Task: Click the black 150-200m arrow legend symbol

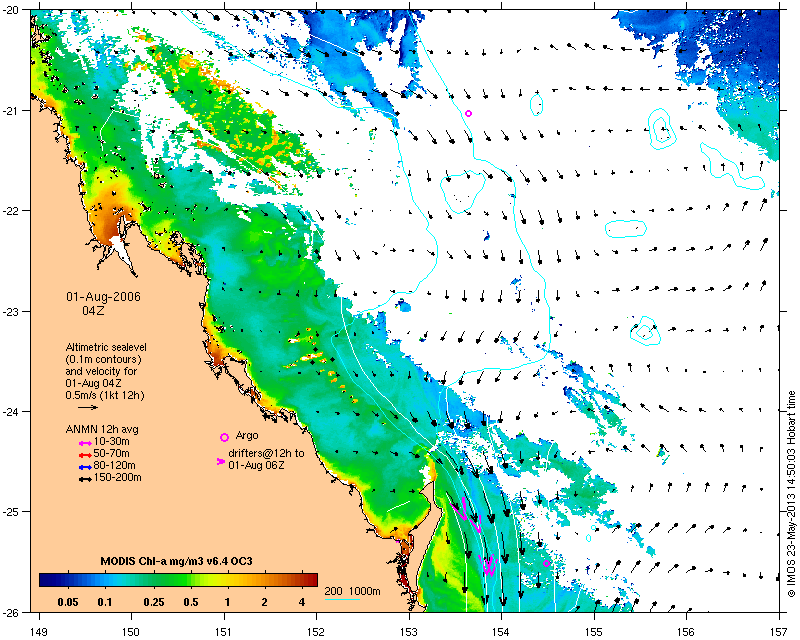Action: (x=85, y=479)
